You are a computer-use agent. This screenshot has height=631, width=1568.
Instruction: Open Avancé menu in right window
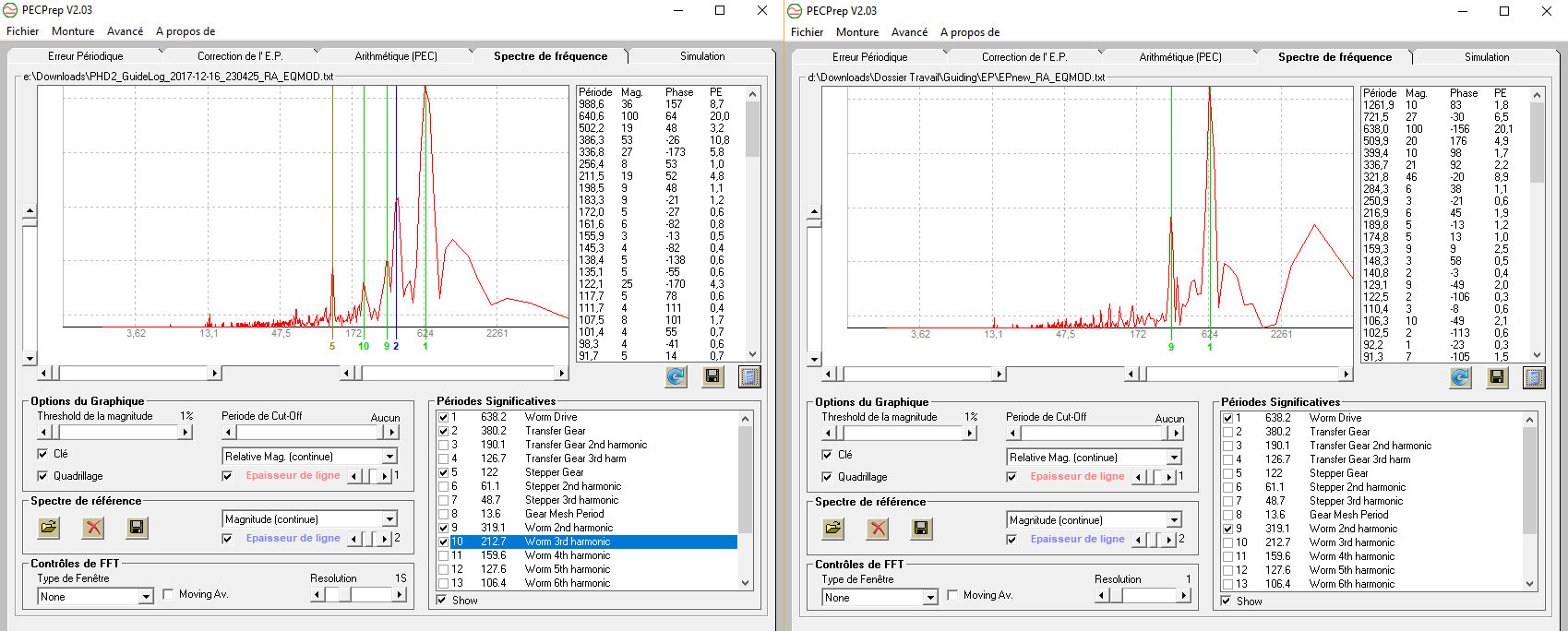click(x=909, y=32)
